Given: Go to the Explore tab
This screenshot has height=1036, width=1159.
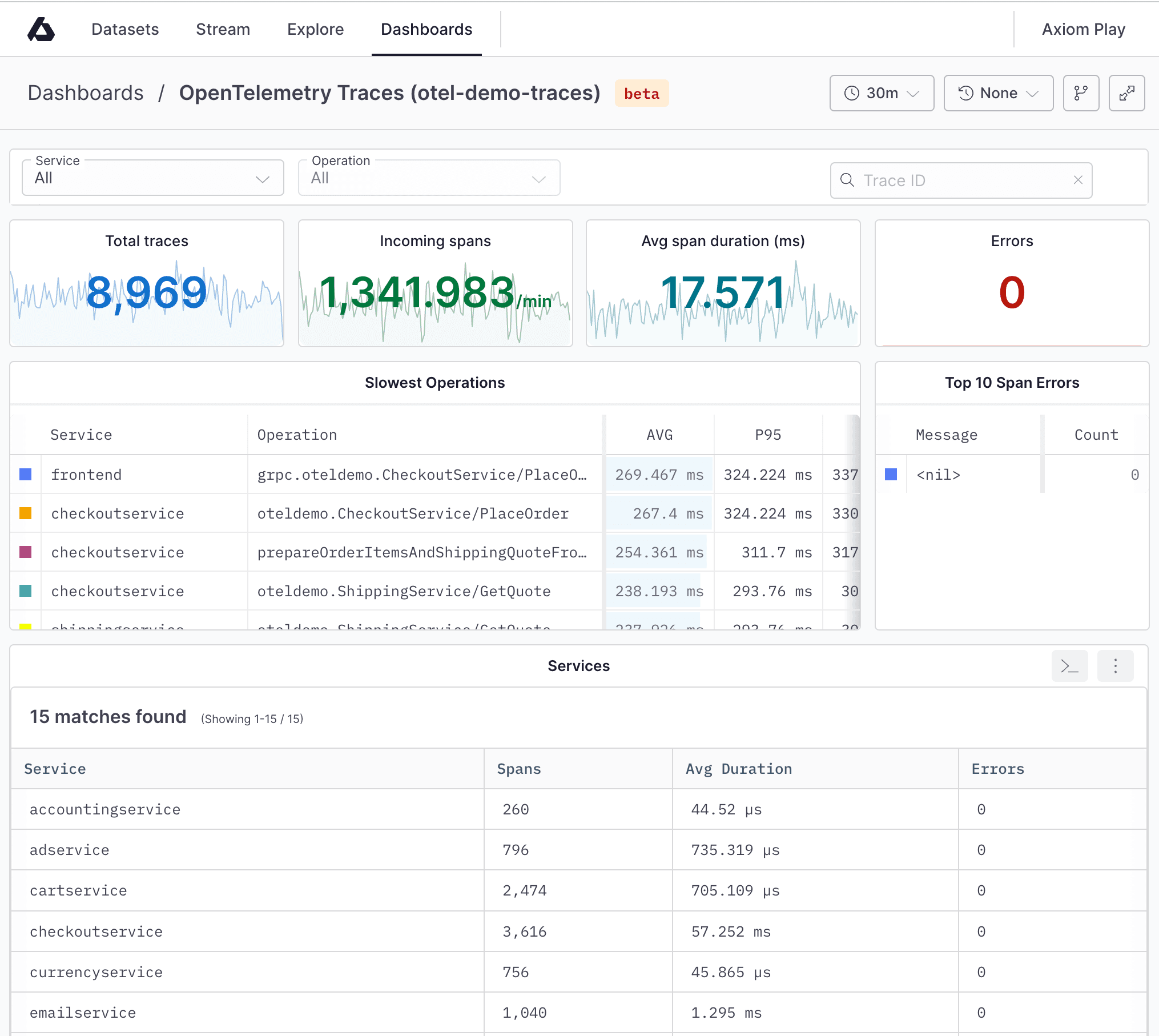Looking at the screenshot, I should click(x=315, y=29).
